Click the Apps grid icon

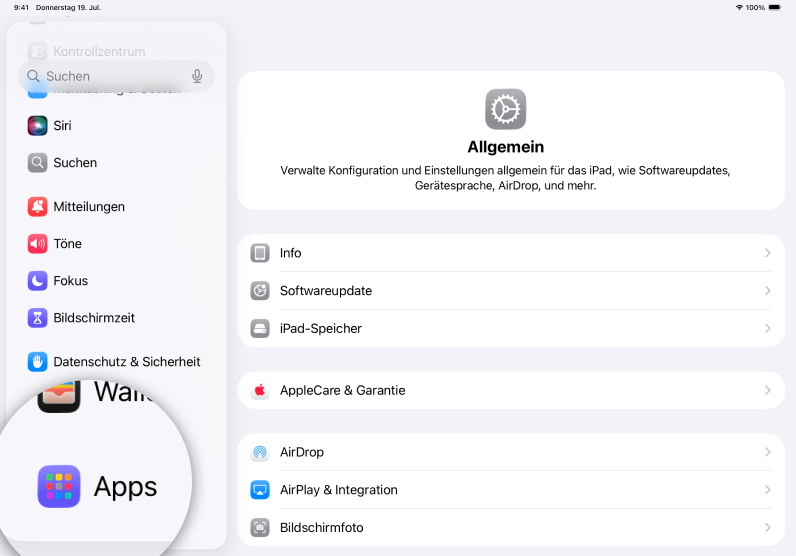(59, 487)
